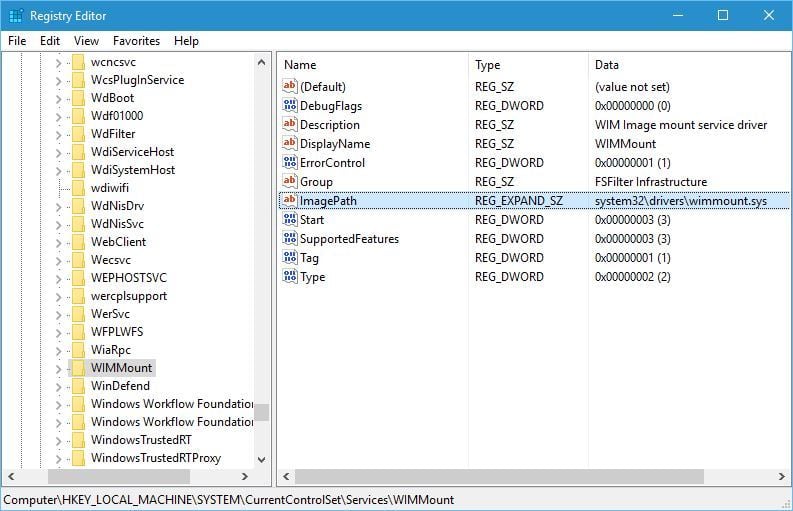The height and width of the screenshot is (511, 793).
Task: Click the string icon beside Description
Action: coord(289,124)
